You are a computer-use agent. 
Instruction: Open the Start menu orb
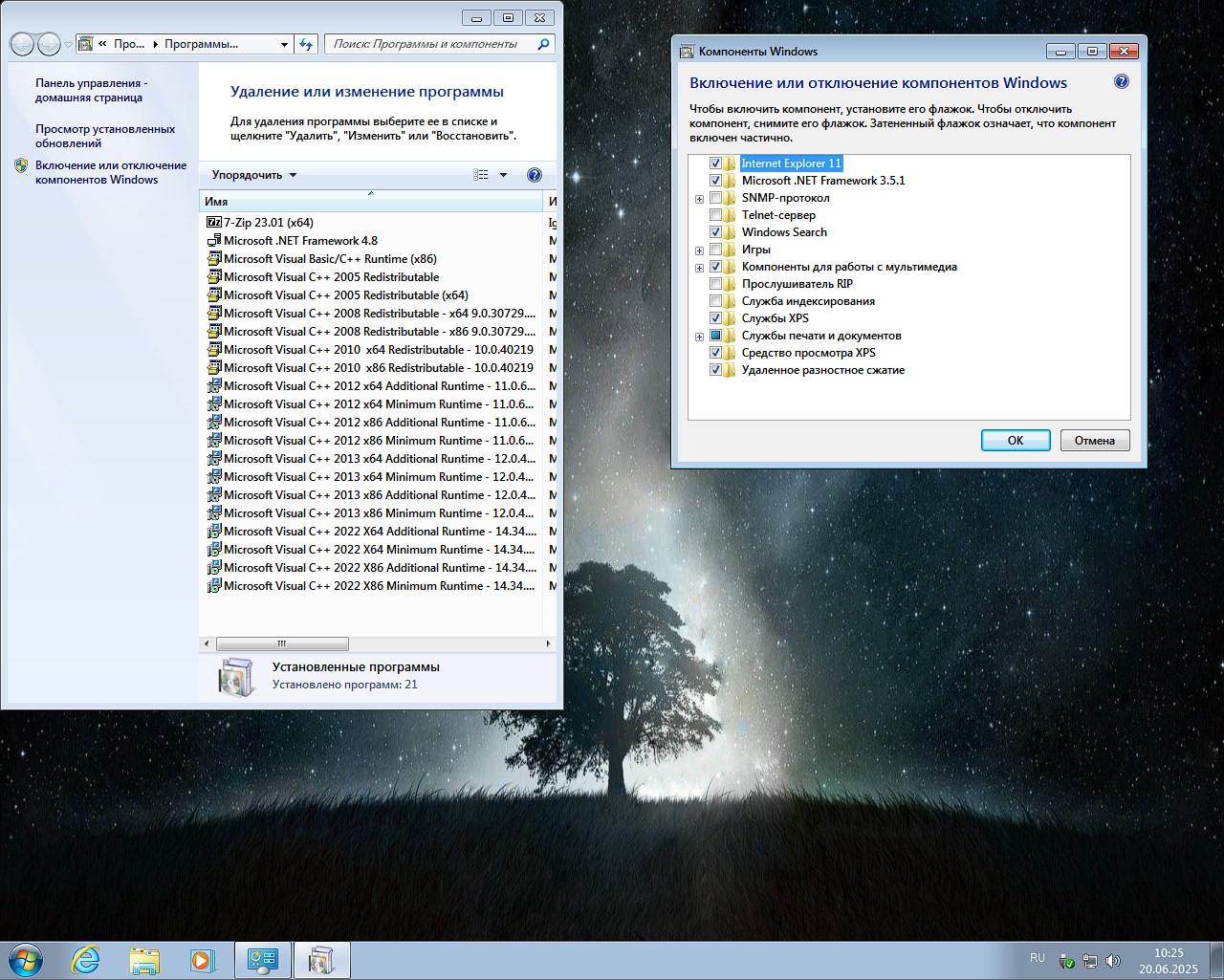[x=26, y=959]
